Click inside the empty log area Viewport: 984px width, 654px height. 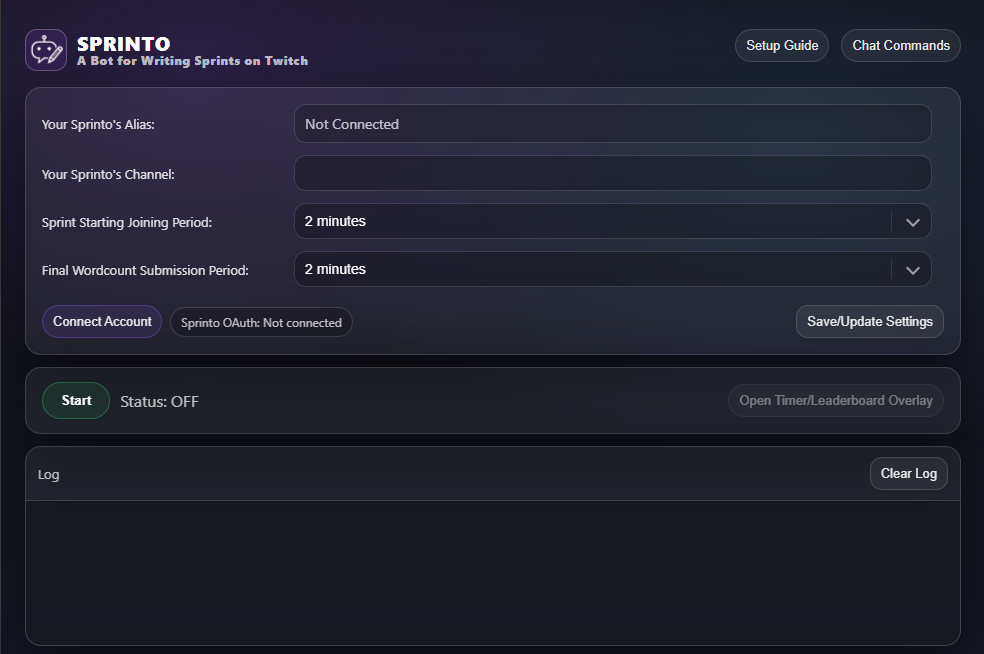tap(492, 572)
